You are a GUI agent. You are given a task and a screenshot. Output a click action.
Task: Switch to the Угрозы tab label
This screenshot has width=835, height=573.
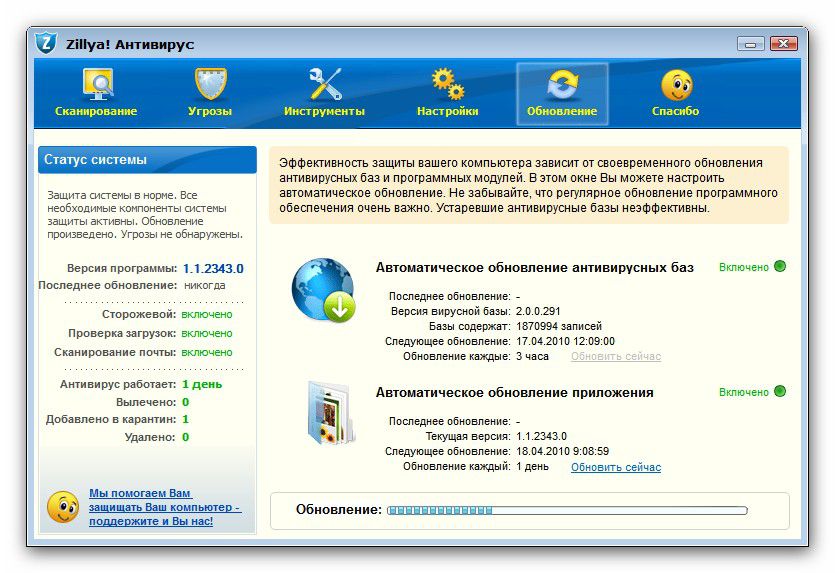pyautogui.click(x=210, y=111)
